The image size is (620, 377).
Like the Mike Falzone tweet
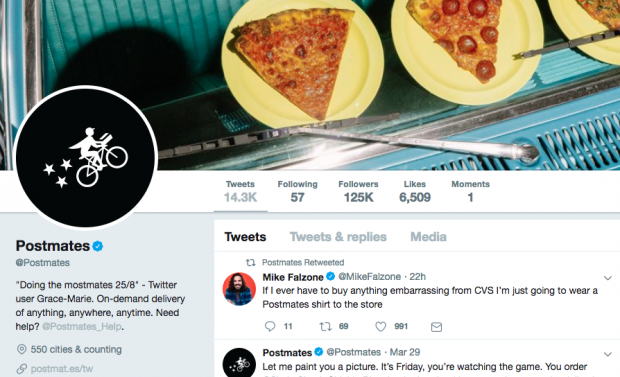(x=380, y=326)
